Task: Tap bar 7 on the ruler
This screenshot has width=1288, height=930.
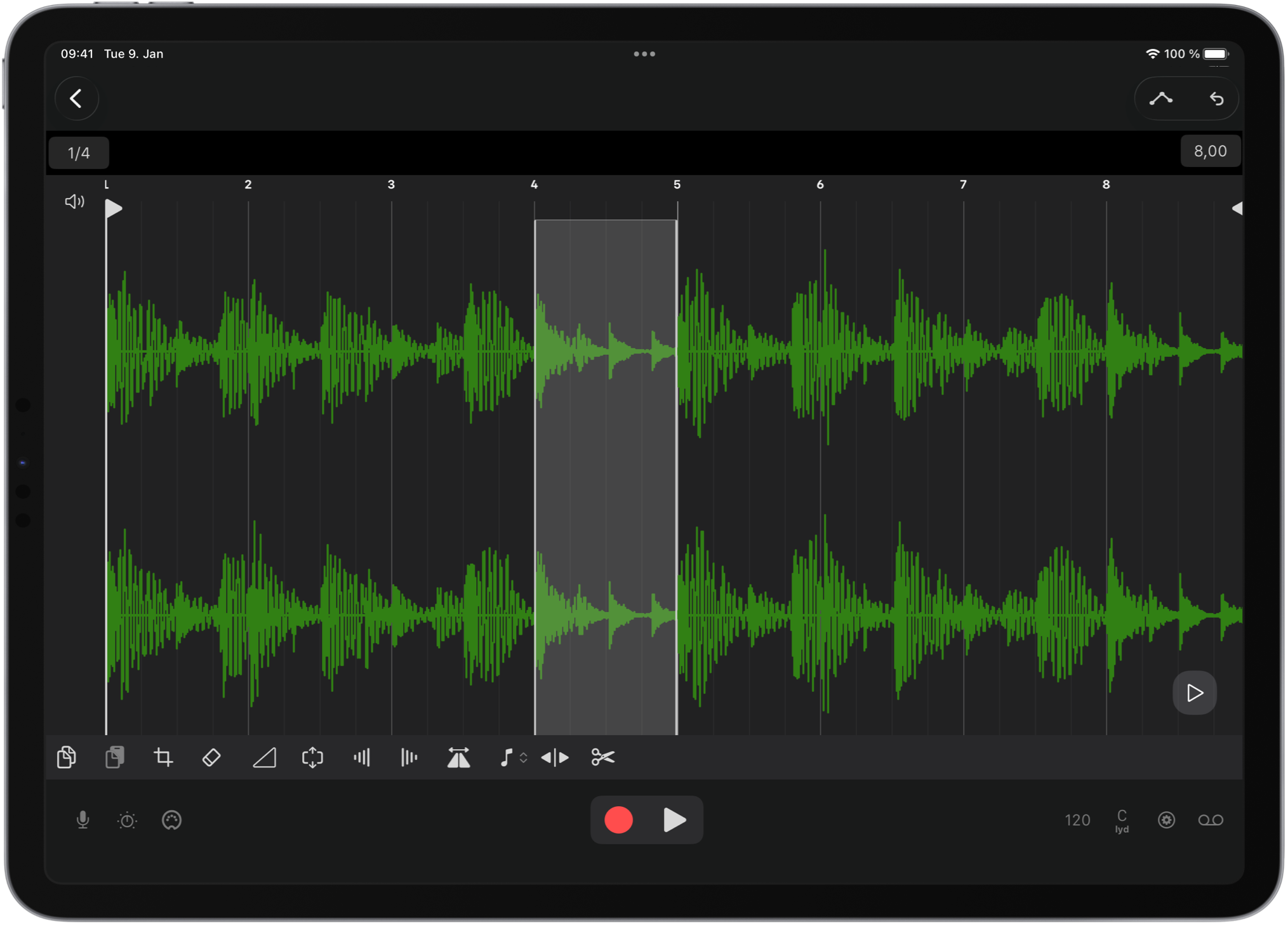Action: pos(963,185)
